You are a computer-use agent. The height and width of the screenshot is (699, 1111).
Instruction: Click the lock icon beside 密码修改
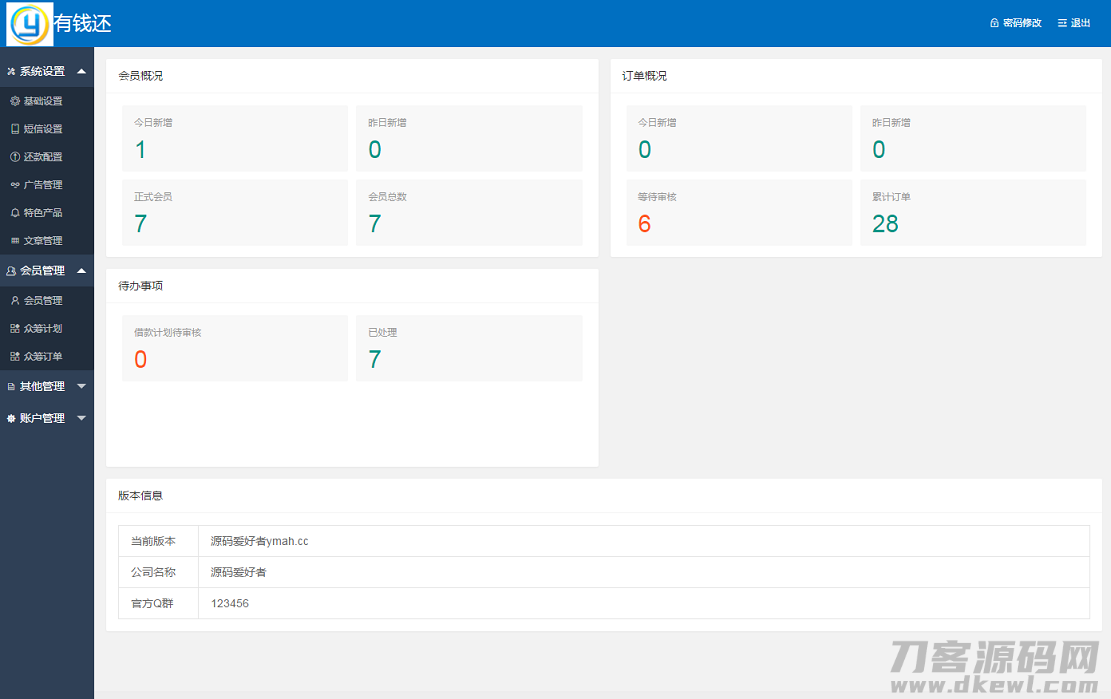coord(994,23)
